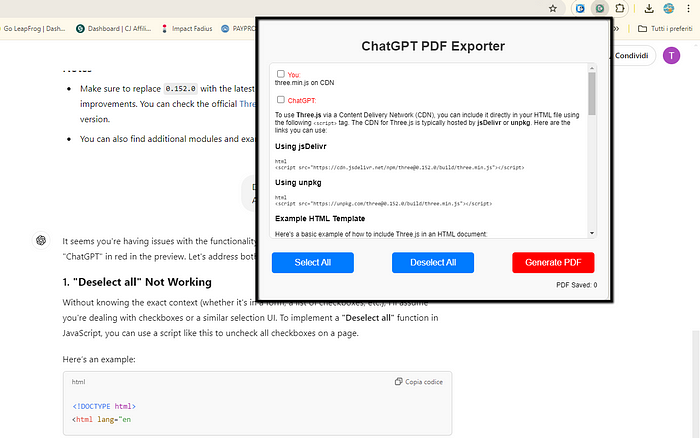Click the 0.152.0 inline code text
The image size is (700, 438).
[x=180, y=88]
